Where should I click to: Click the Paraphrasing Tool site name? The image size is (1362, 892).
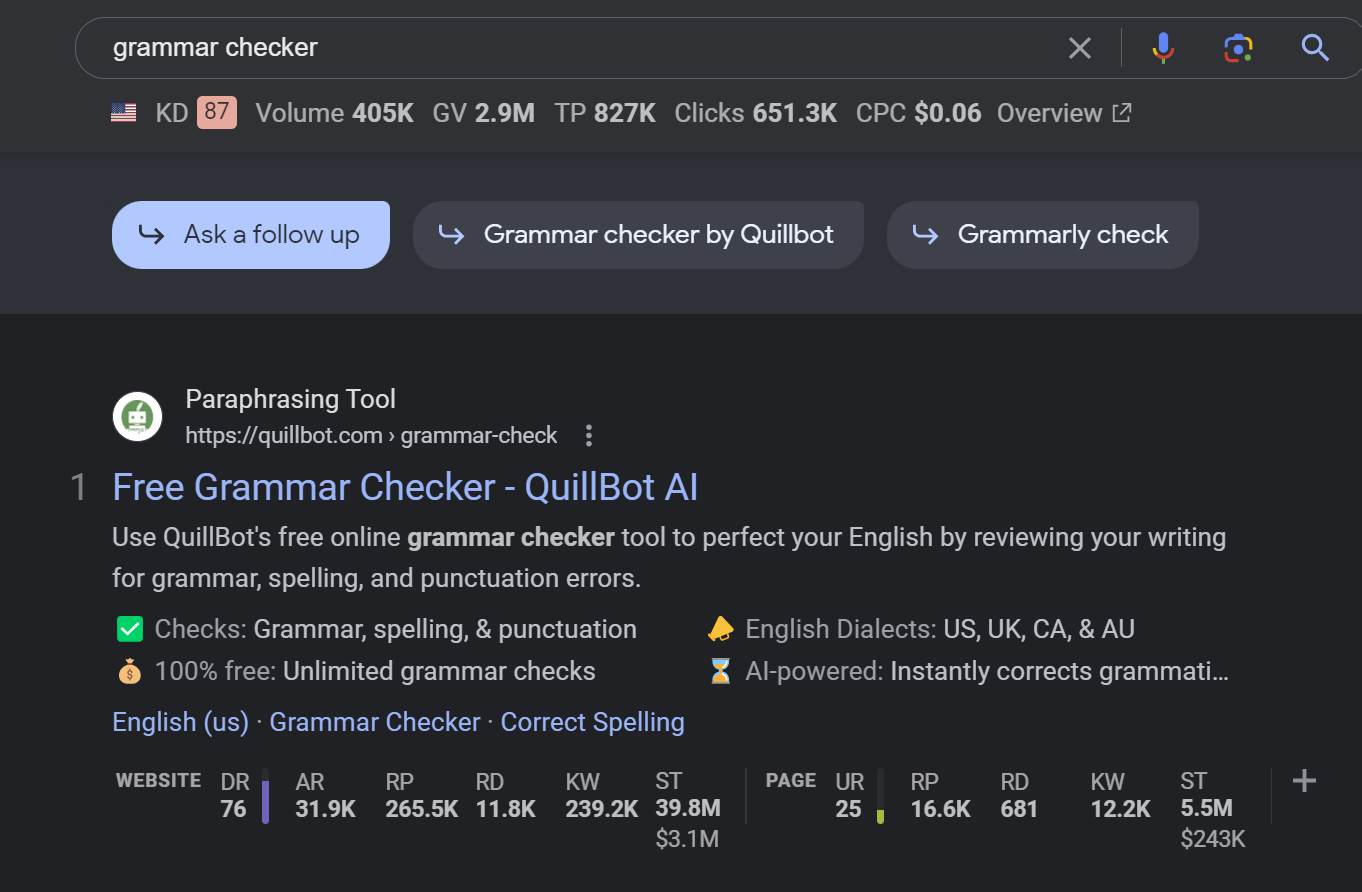coord(291,399)
